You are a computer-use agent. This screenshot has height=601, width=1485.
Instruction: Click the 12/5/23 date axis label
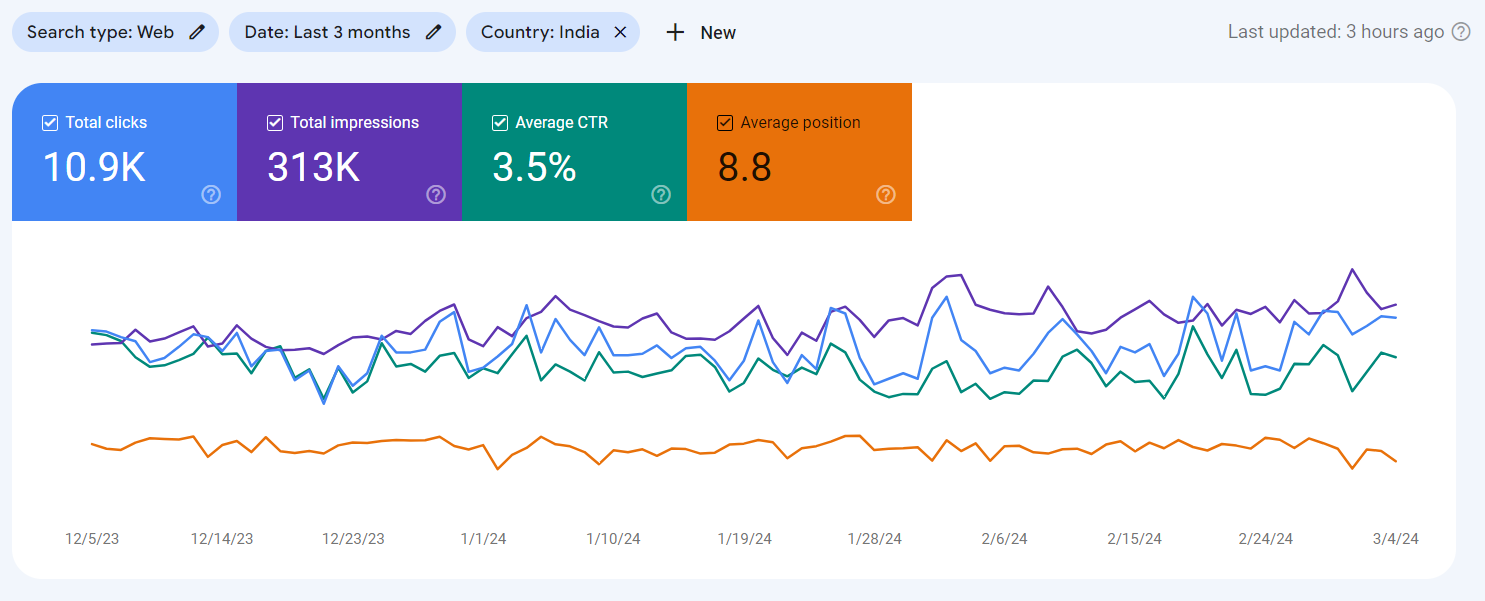92,539
